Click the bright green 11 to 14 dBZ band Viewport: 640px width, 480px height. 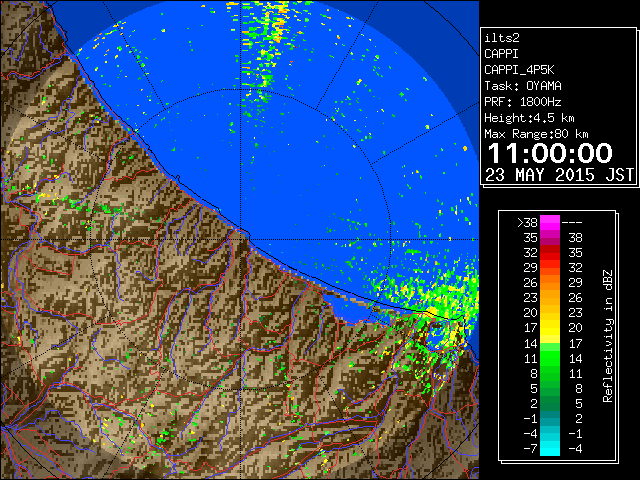tap(550, 358)
